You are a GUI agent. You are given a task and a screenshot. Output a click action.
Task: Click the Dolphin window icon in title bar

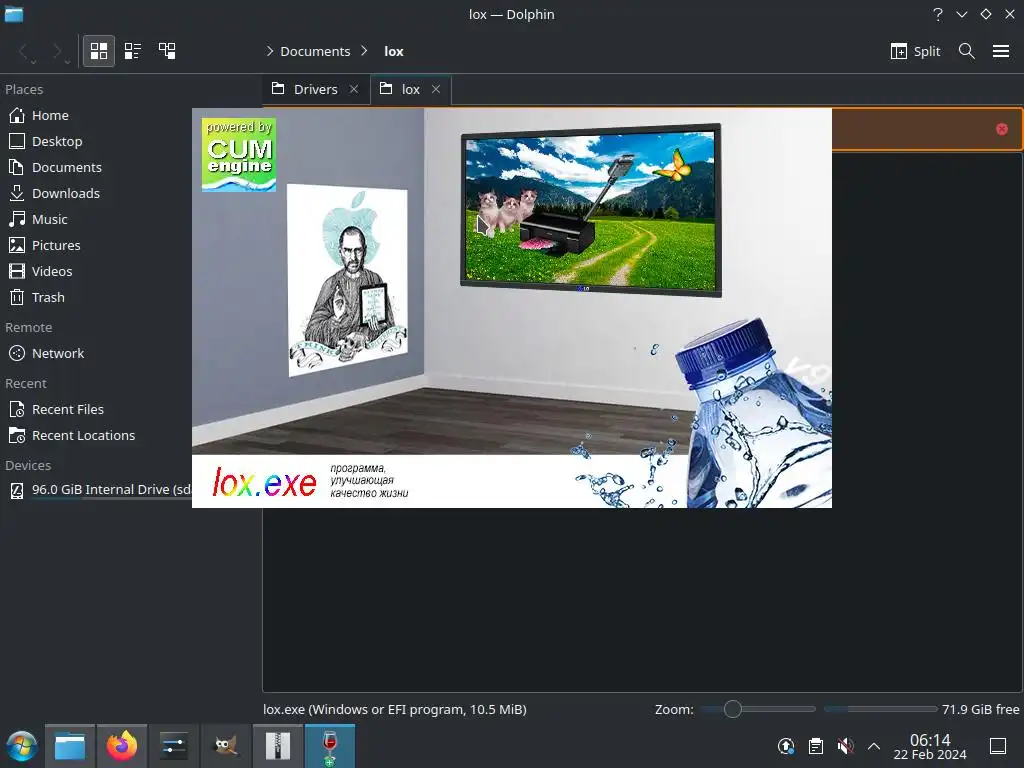coord(14,14)
